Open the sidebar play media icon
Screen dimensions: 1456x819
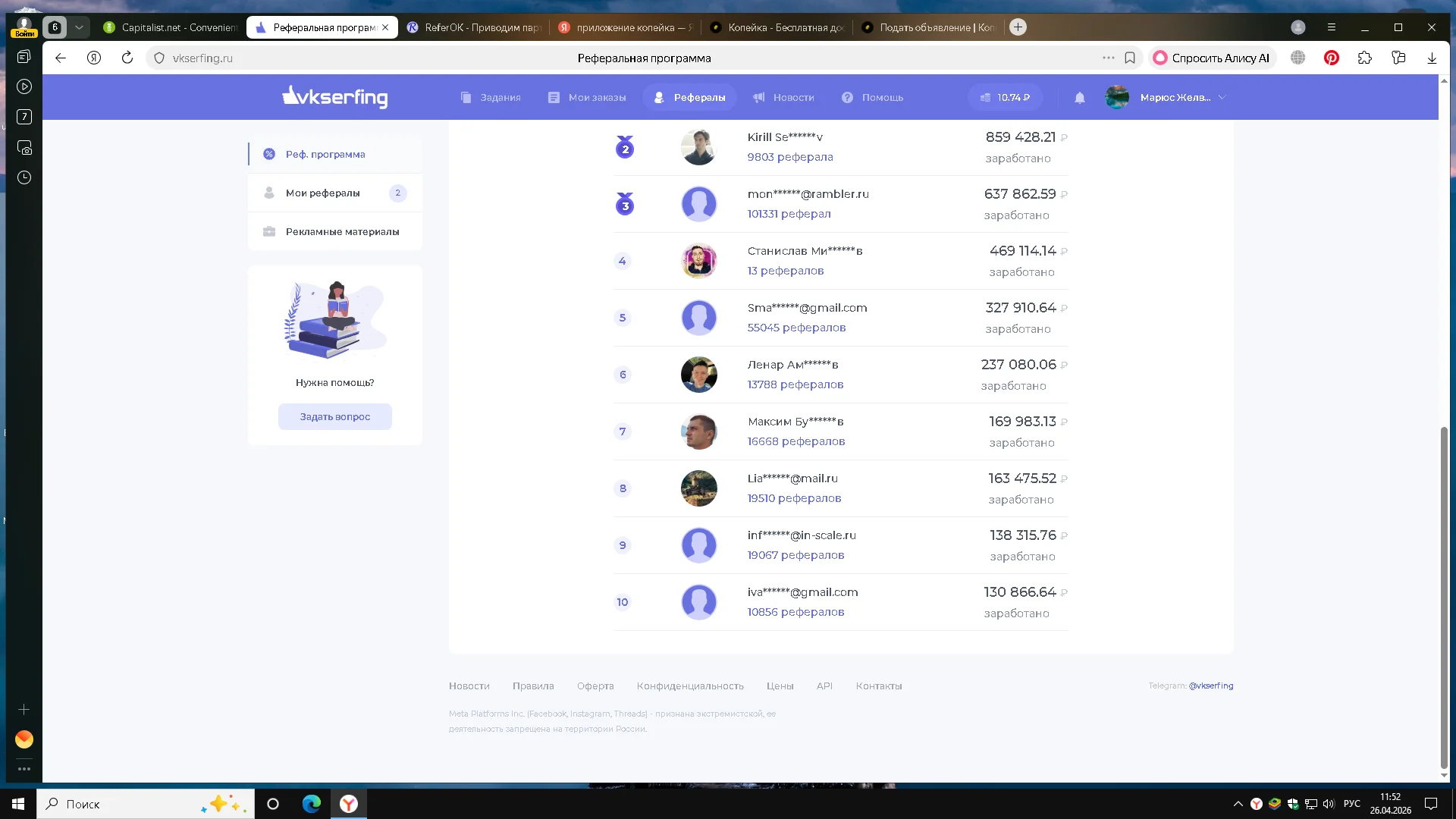click(x=24, y=86)
